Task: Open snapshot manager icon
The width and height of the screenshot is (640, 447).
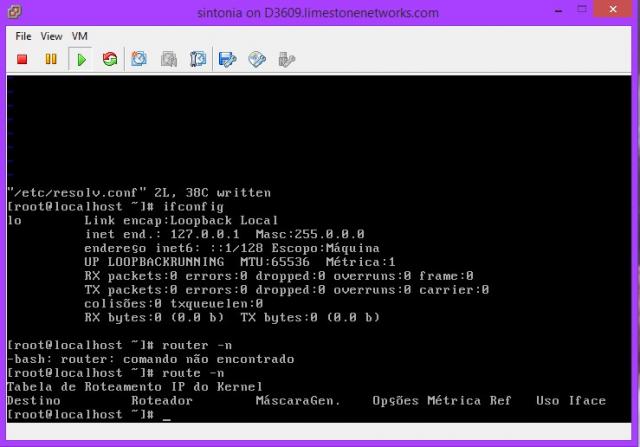Action: coord(198,60)
